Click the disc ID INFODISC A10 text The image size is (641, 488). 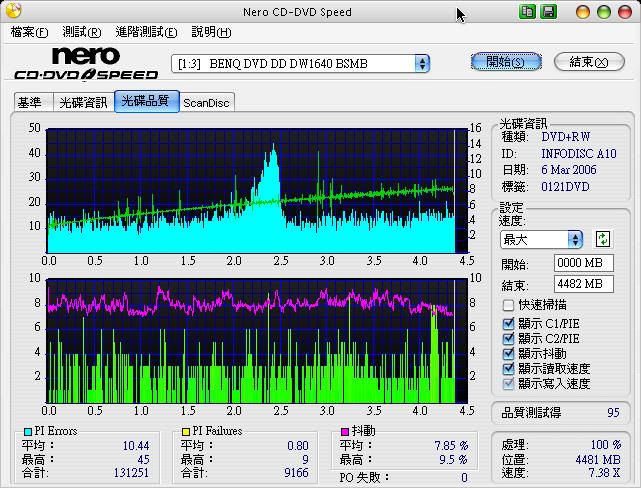click(x=579, y=154)
